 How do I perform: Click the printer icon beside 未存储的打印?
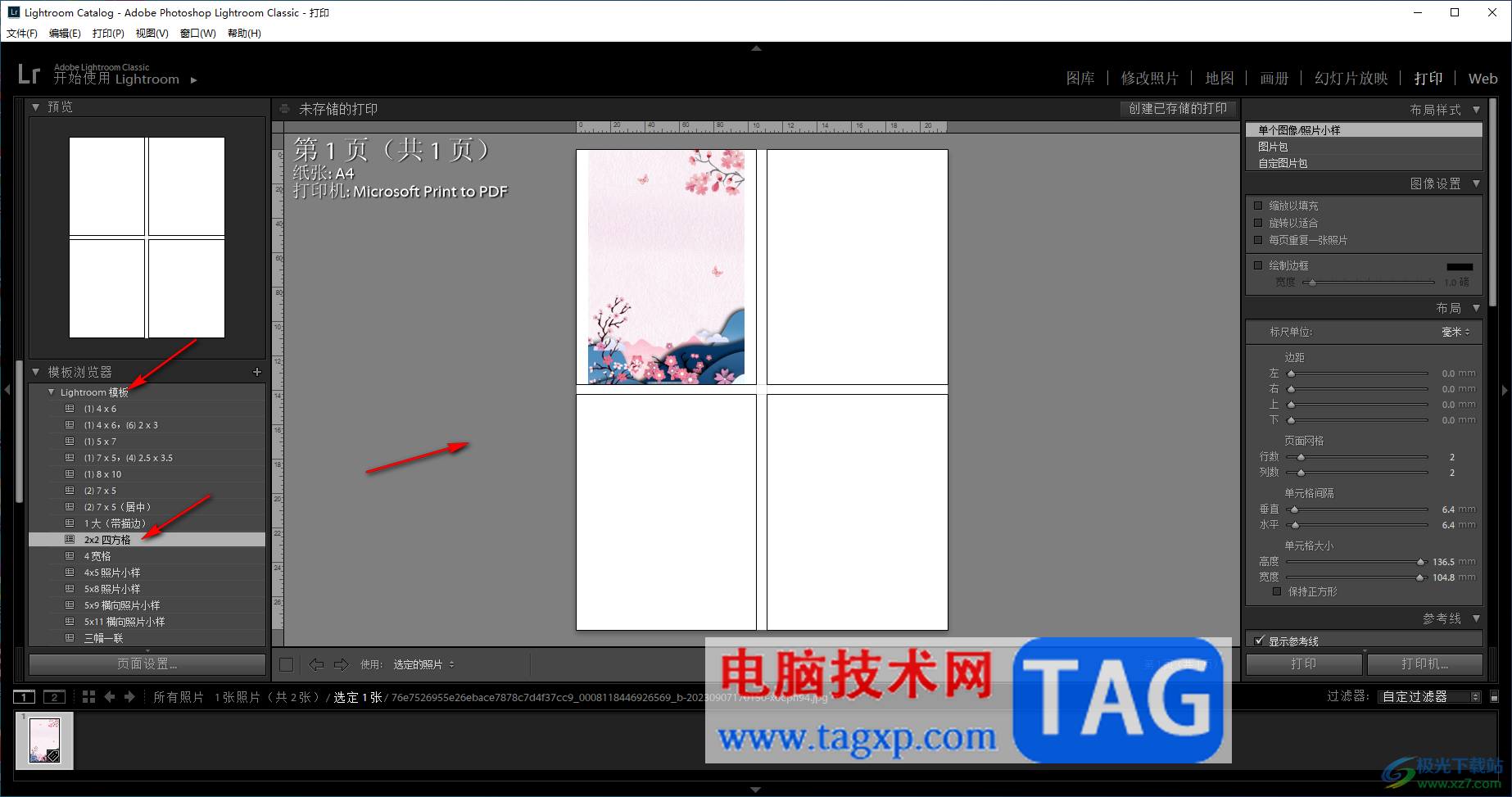coord(284,109)
